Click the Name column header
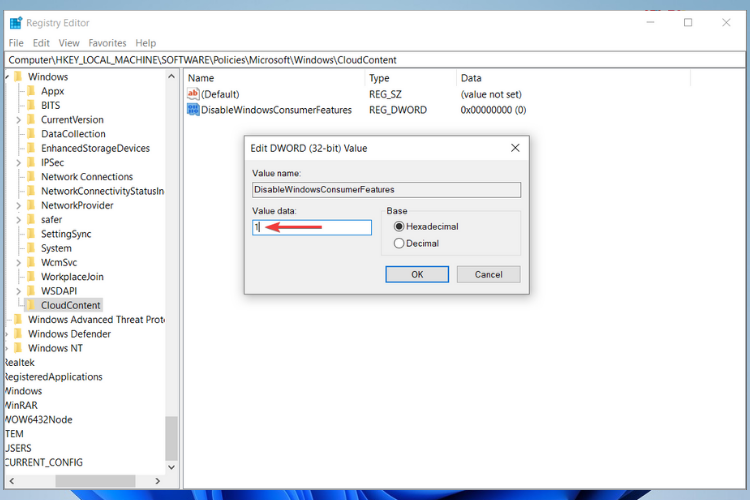750x500 pixels. tap(275, 78)
